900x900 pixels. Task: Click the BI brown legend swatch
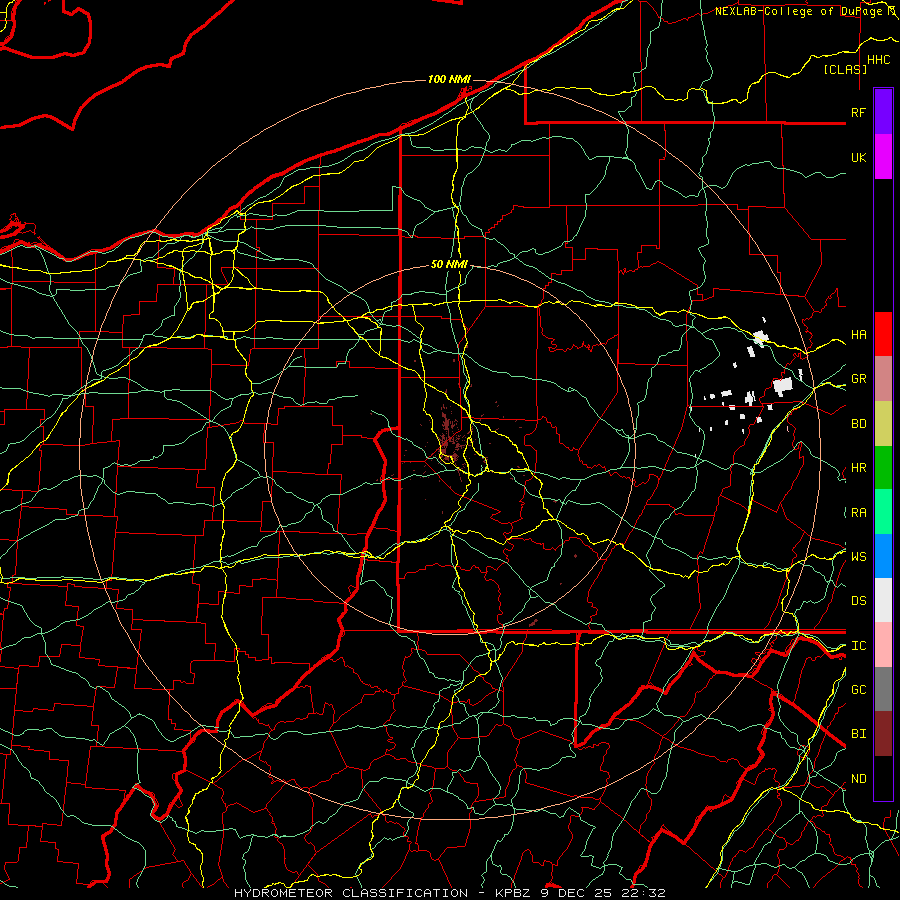coord(883,734)
